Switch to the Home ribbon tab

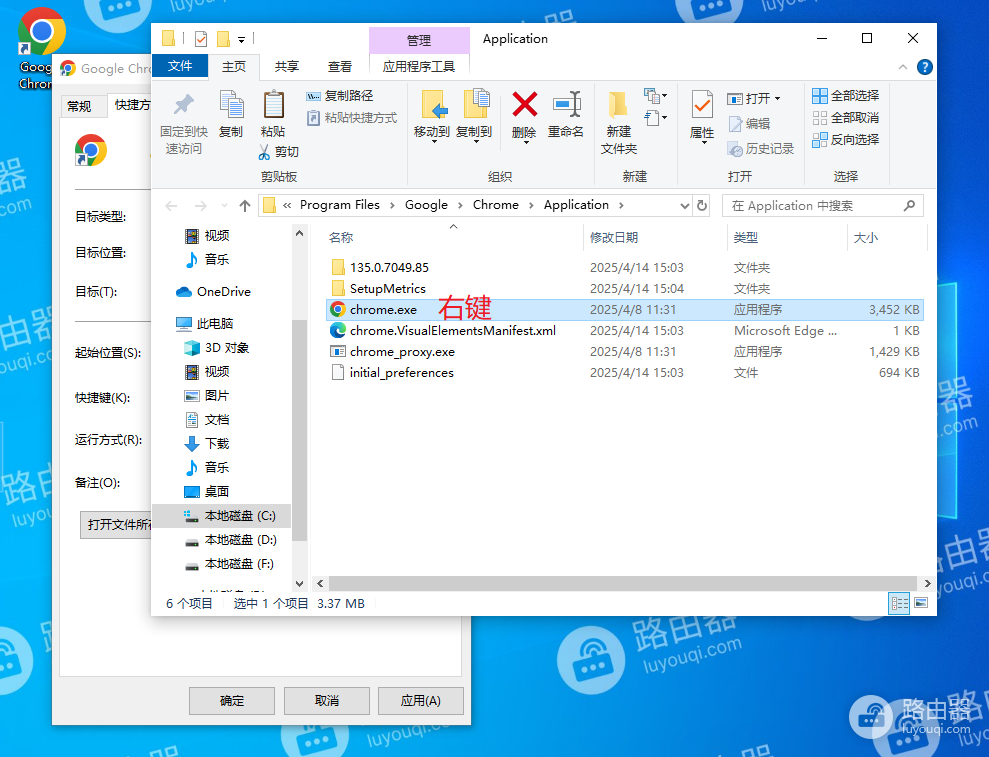point(234,66)
